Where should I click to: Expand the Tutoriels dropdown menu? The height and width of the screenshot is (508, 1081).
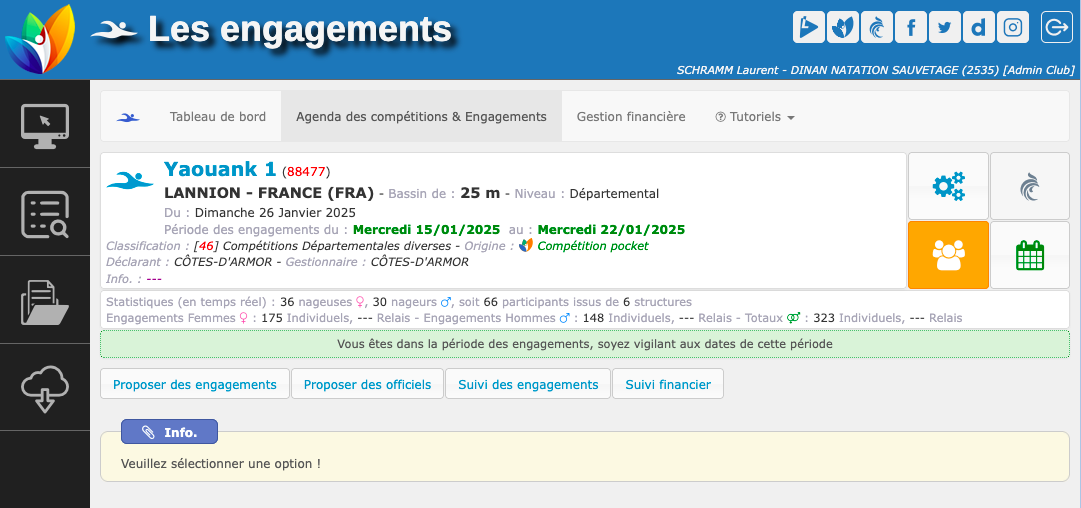[x=755, y=117]
